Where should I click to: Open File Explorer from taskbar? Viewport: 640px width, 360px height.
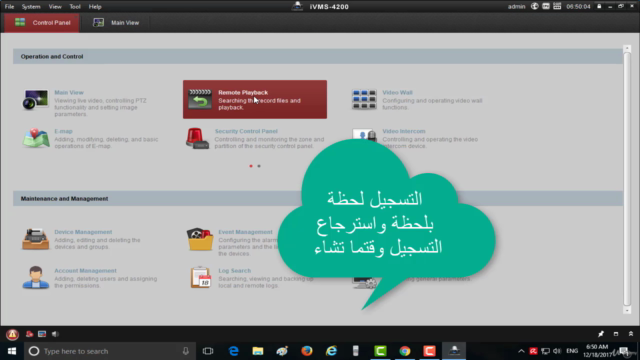tap(258, 351)
